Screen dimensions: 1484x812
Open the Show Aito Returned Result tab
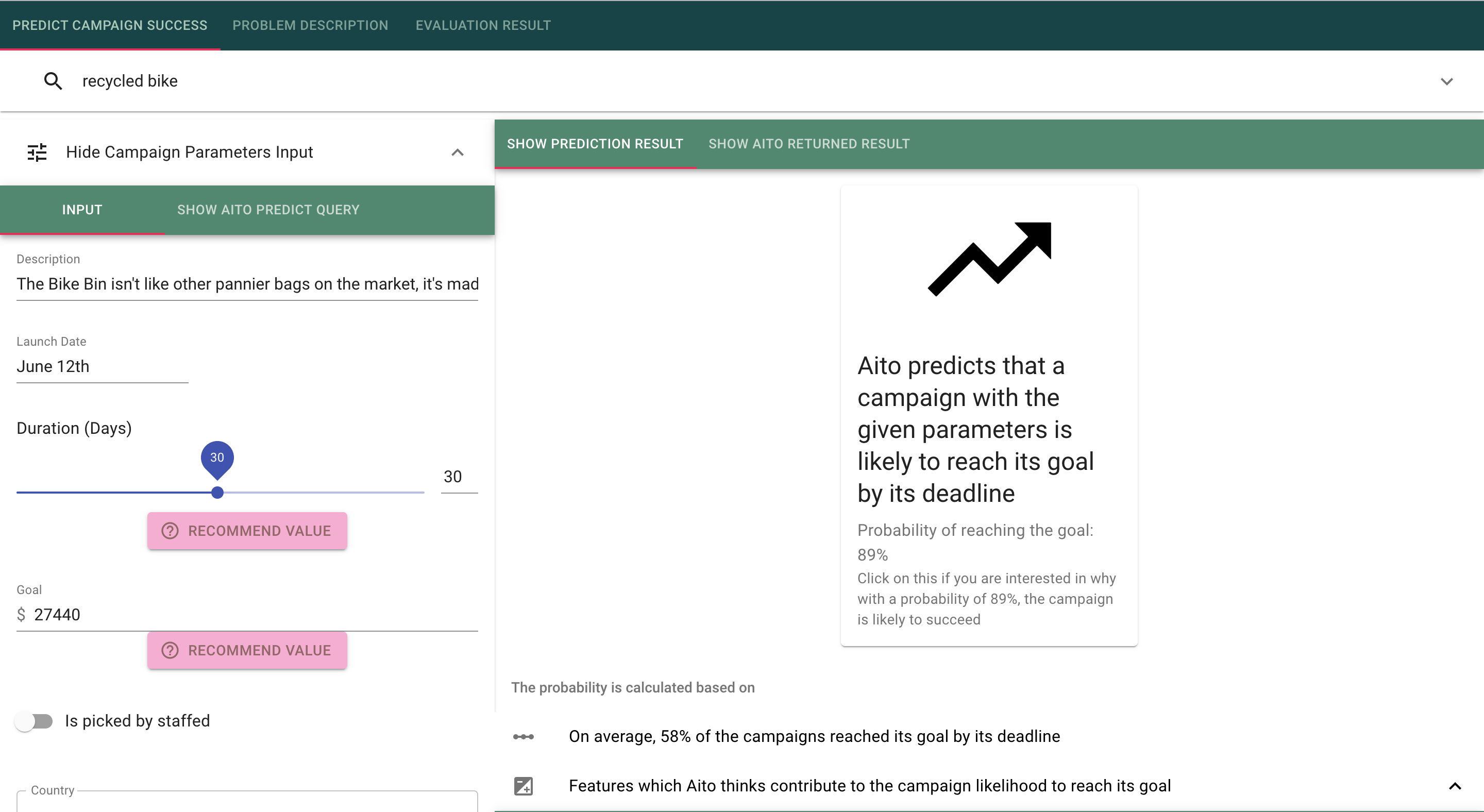click(x=809, y=144)
